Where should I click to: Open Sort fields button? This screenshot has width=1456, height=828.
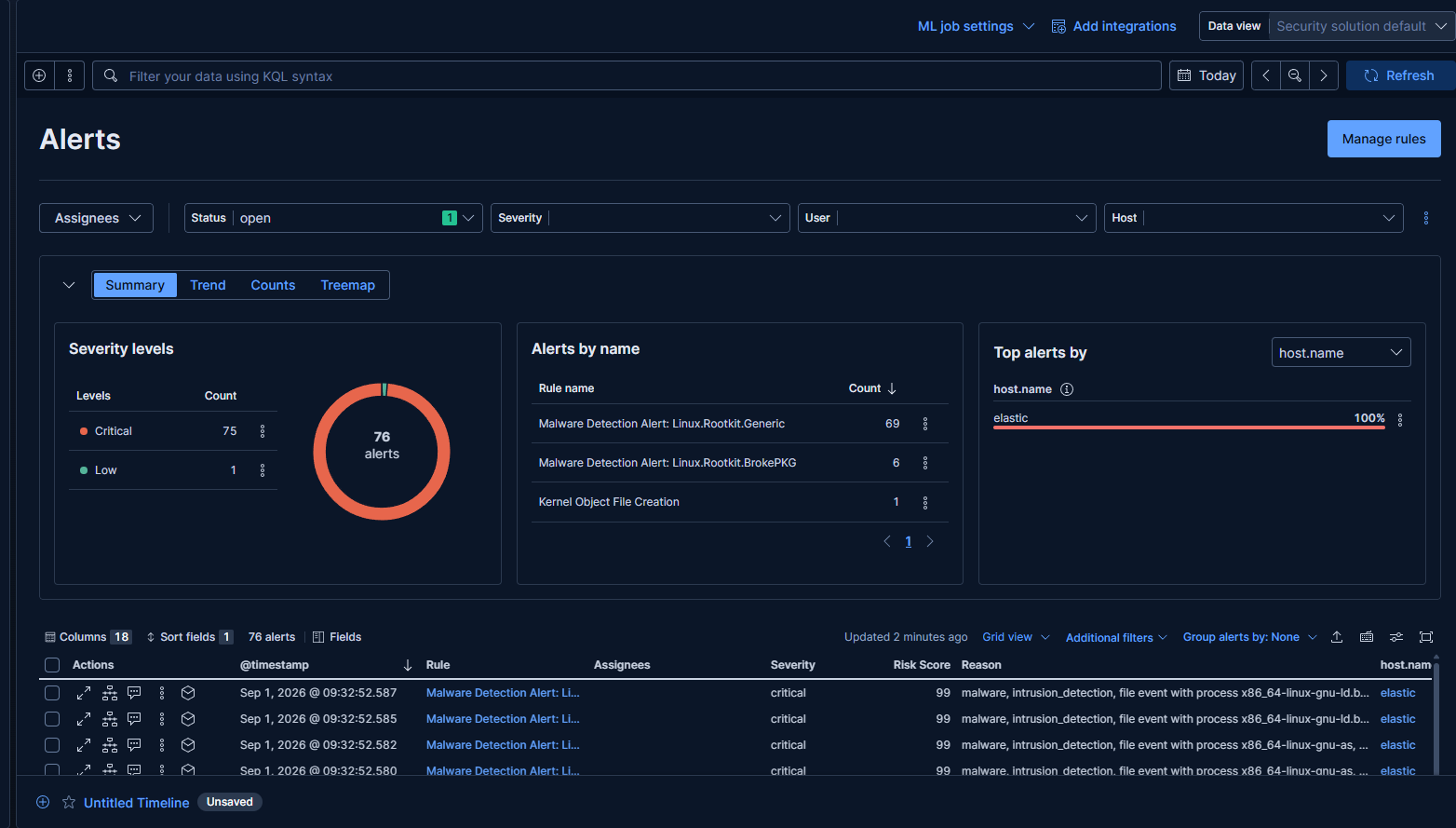[189, 637]
